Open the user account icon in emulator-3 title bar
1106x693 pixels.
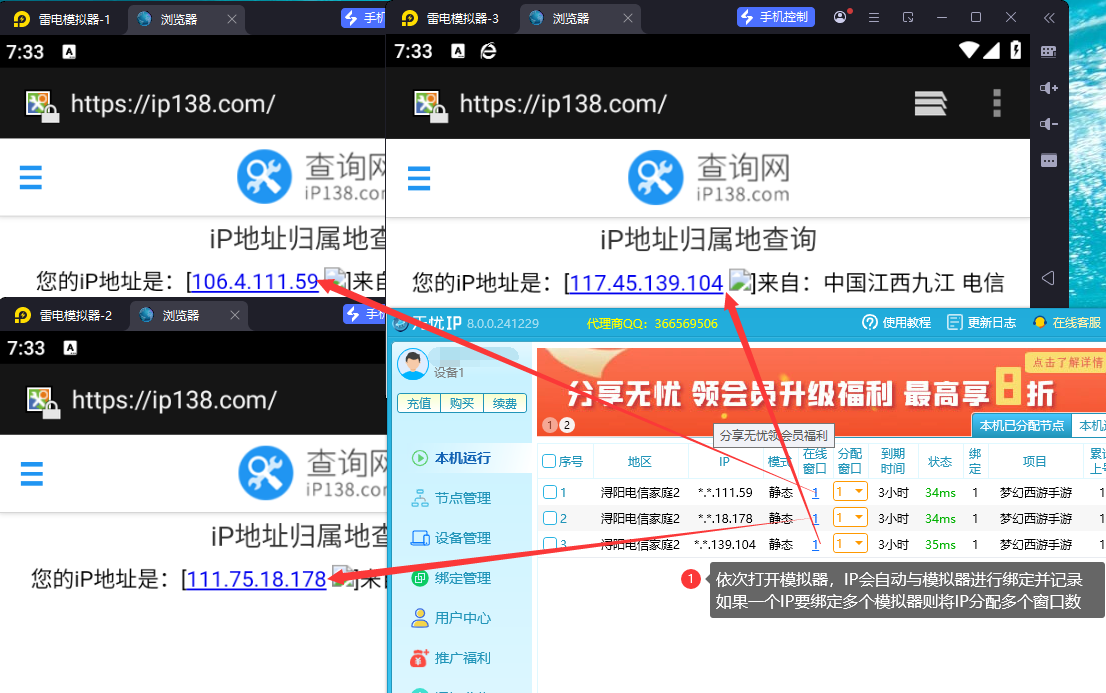pos(841,17)
